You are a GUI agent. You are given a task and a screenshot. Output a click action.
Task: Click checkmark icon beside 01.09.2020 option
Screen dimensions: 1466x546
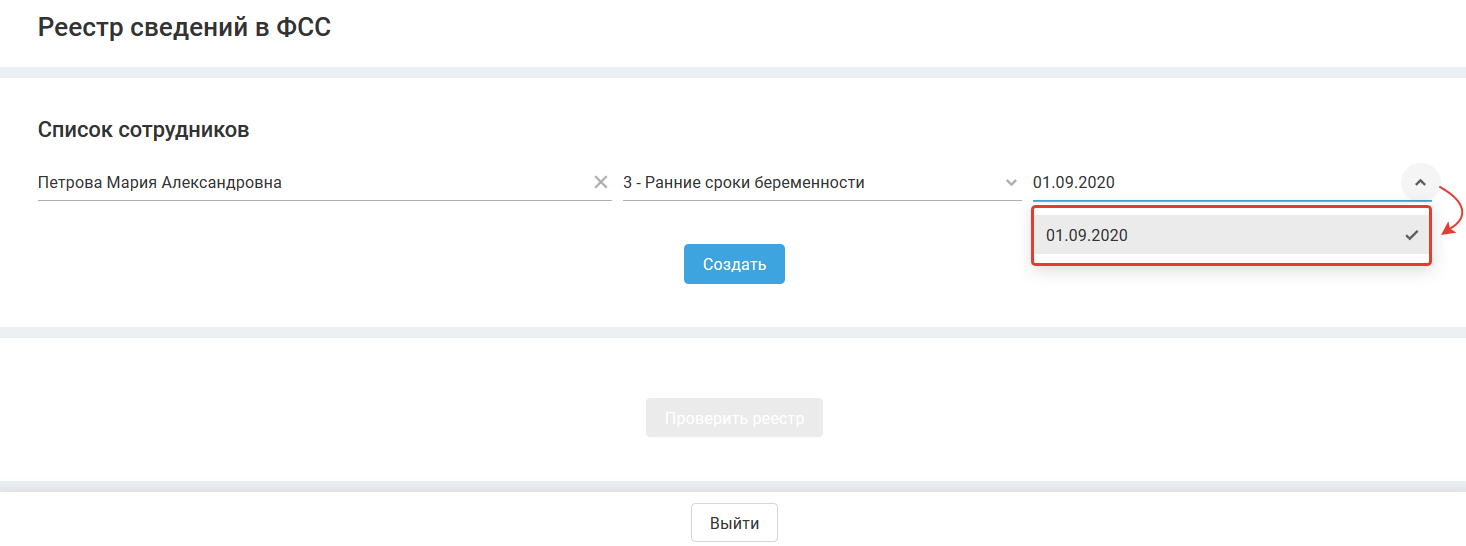point(1411,236)
